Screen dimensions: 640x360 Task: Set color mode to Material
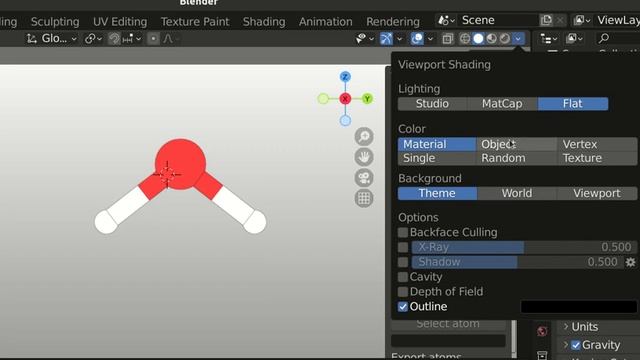[437, 144]
